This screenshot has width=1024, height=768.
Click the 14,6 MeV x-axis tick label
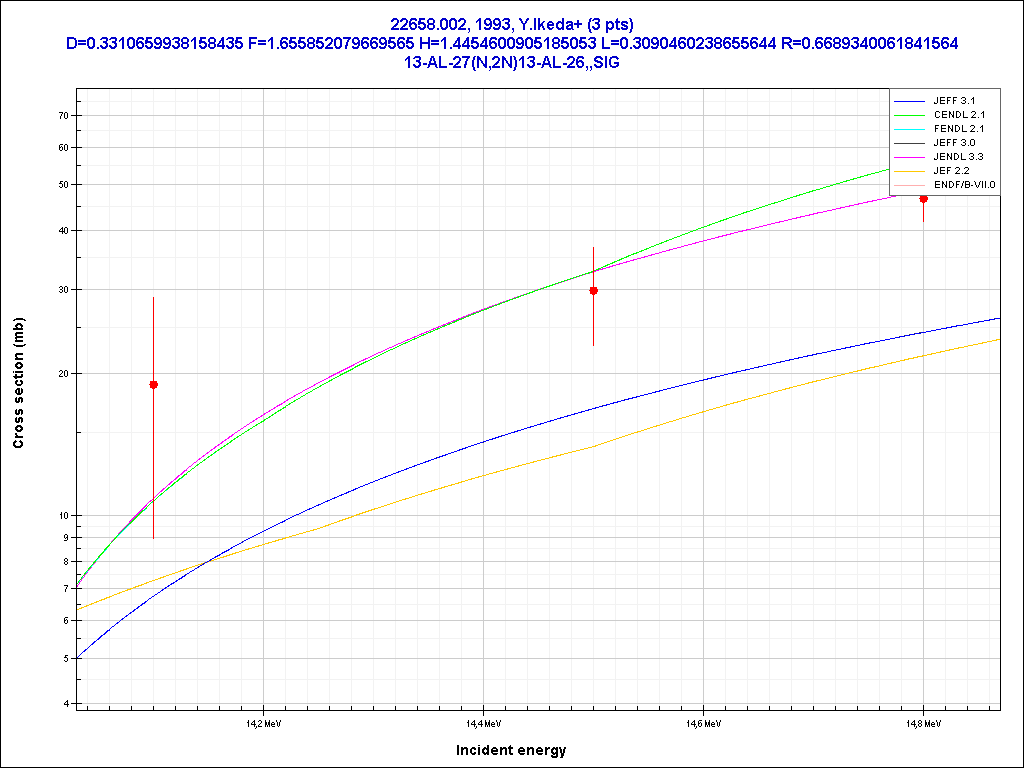702,722
